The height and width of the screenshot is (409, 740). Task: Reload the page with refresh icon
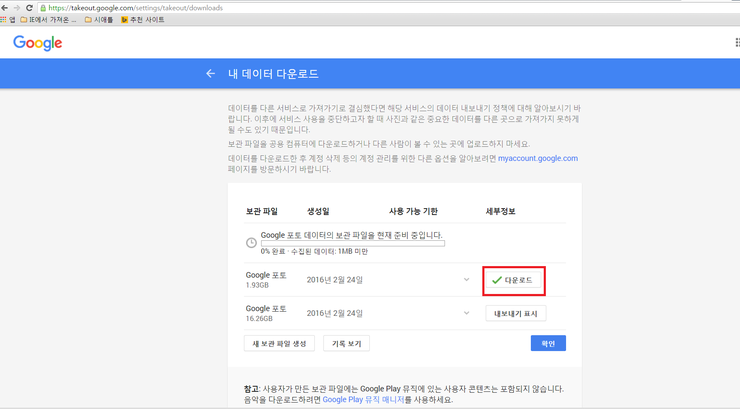[x=29, y=8]
